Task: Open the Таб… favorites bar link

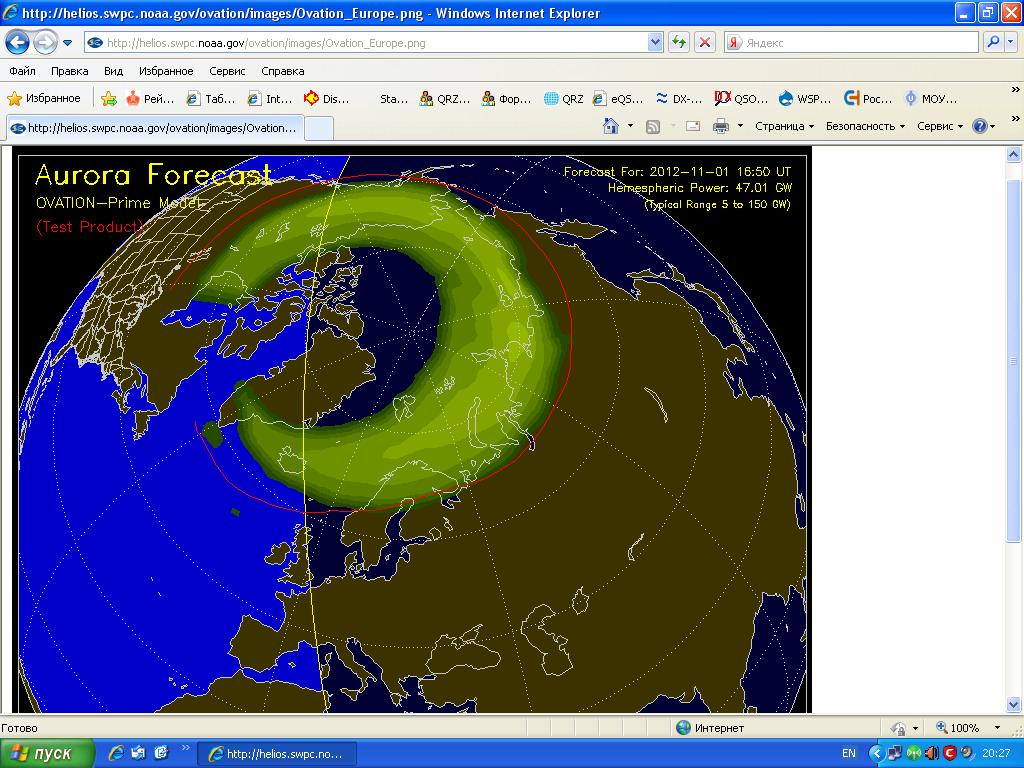Action: click(x=211, y=99)
